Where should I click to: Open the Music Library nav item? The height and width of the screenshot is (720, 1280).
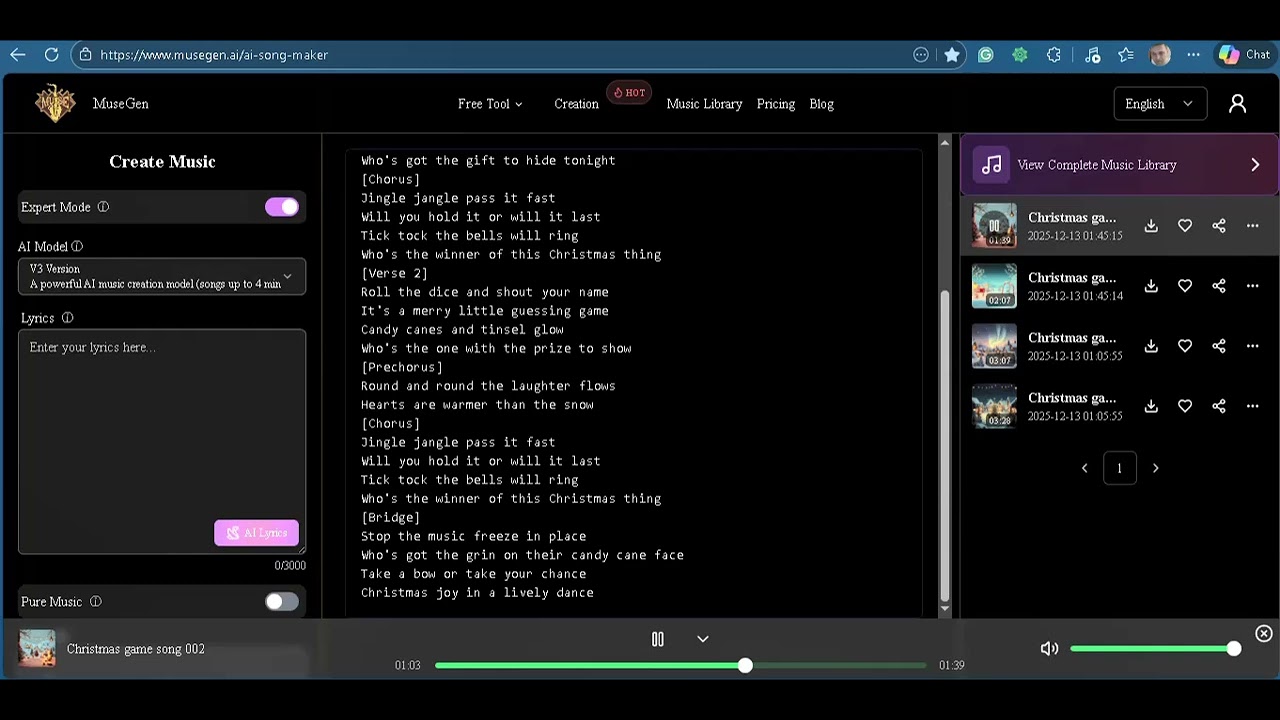click(x=704, y=104)
